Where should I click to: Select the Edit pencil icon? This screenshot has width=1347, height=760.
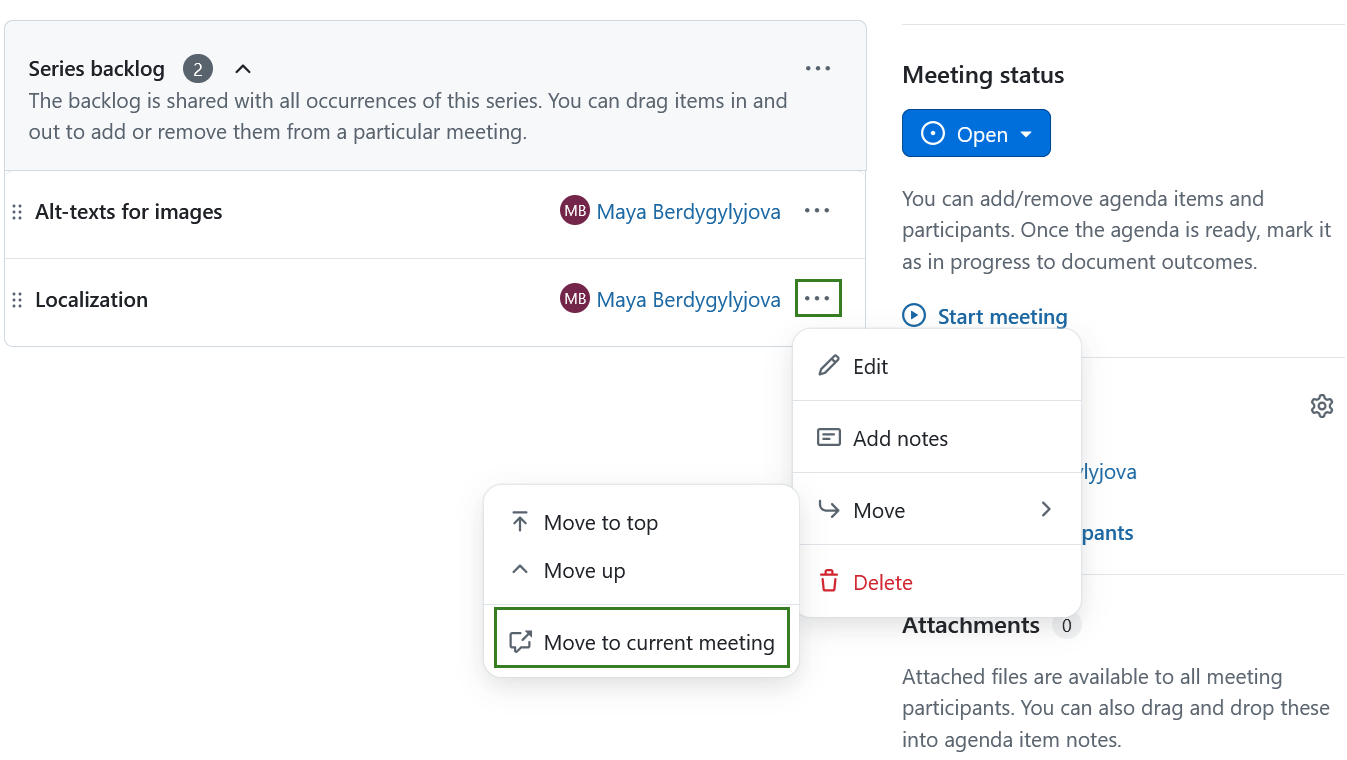coord(829,366)
